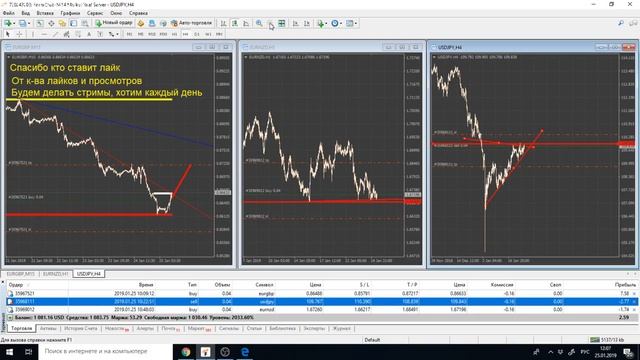Open the Strategy Tester icon
This screenshot has width=640, height=360.
tap(84, 23)
